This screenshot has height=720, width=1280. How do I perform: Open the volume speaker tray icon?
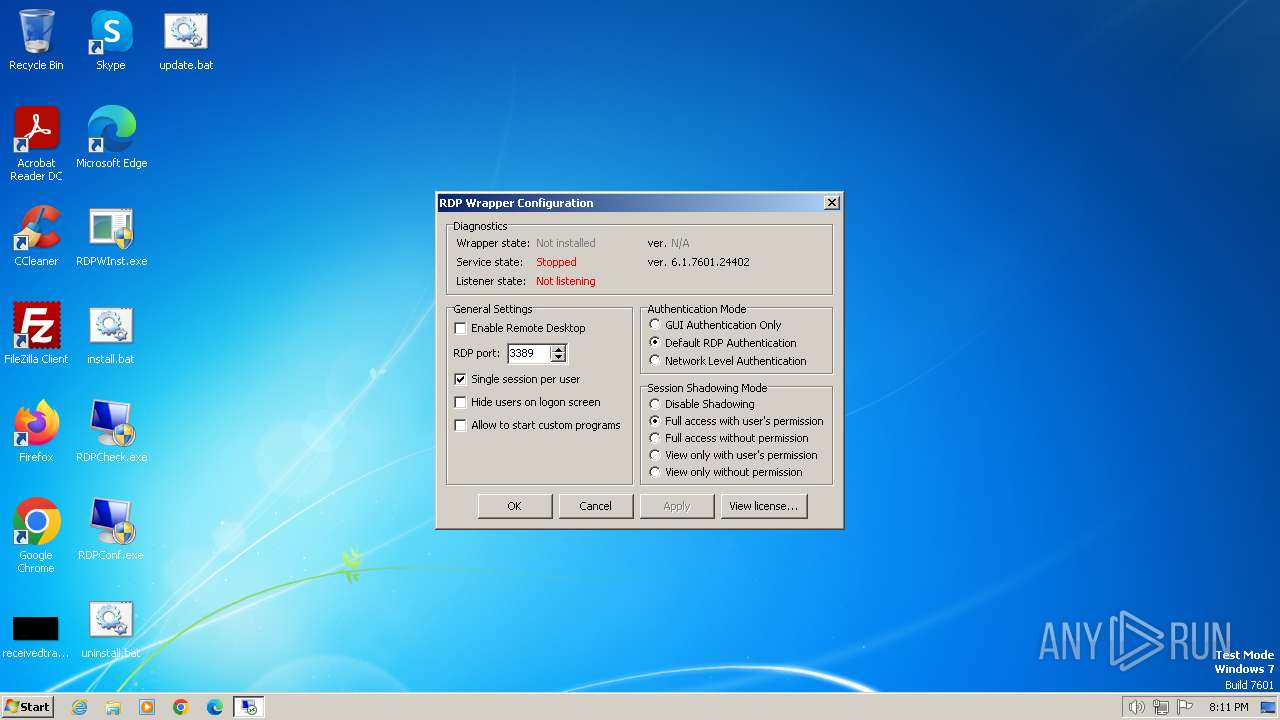(1136, 707)
